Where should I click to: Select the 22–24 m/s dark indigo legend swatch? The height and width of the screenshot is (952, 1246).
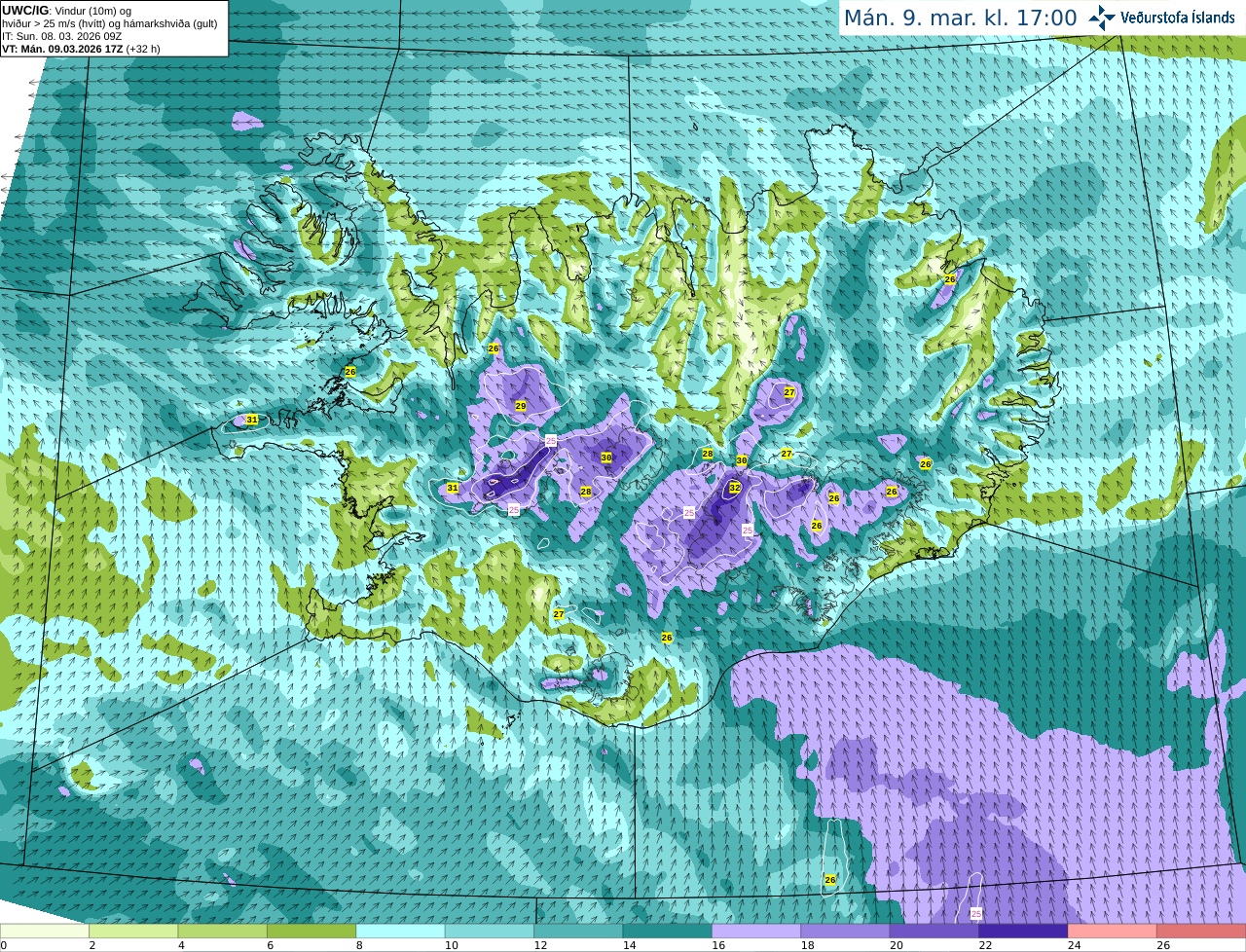(1024, 931)
